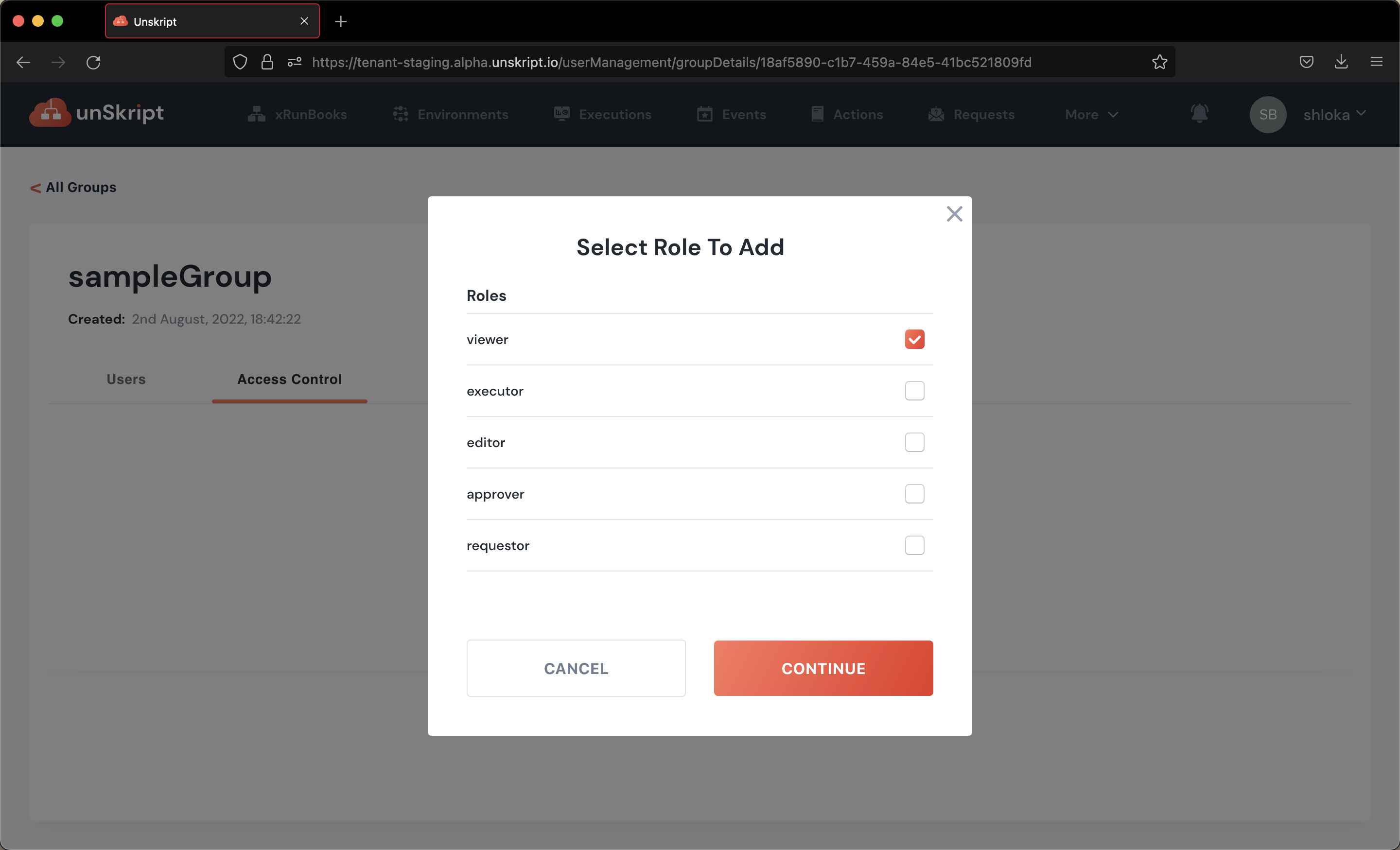Image resolution: width=1400 pixels, height=850 pixels.
Task: Click the approver role label
Action: (495, 494)
